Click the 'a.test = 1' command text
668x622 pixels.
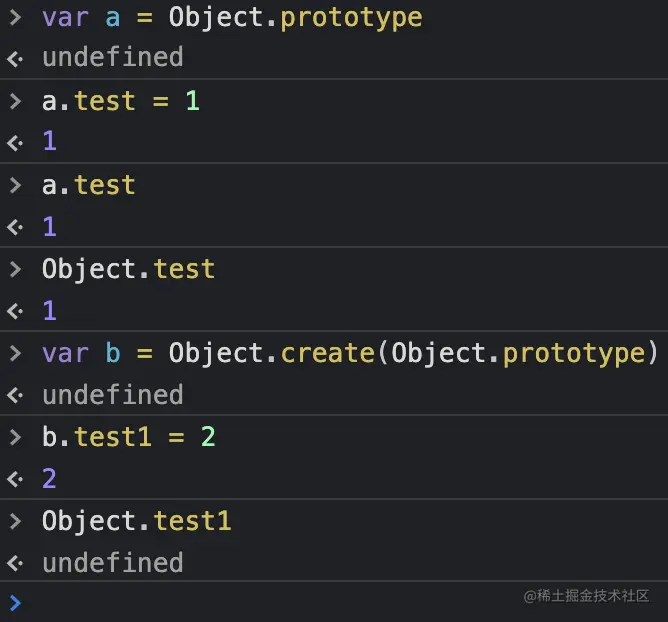click(x=120, y=101)
